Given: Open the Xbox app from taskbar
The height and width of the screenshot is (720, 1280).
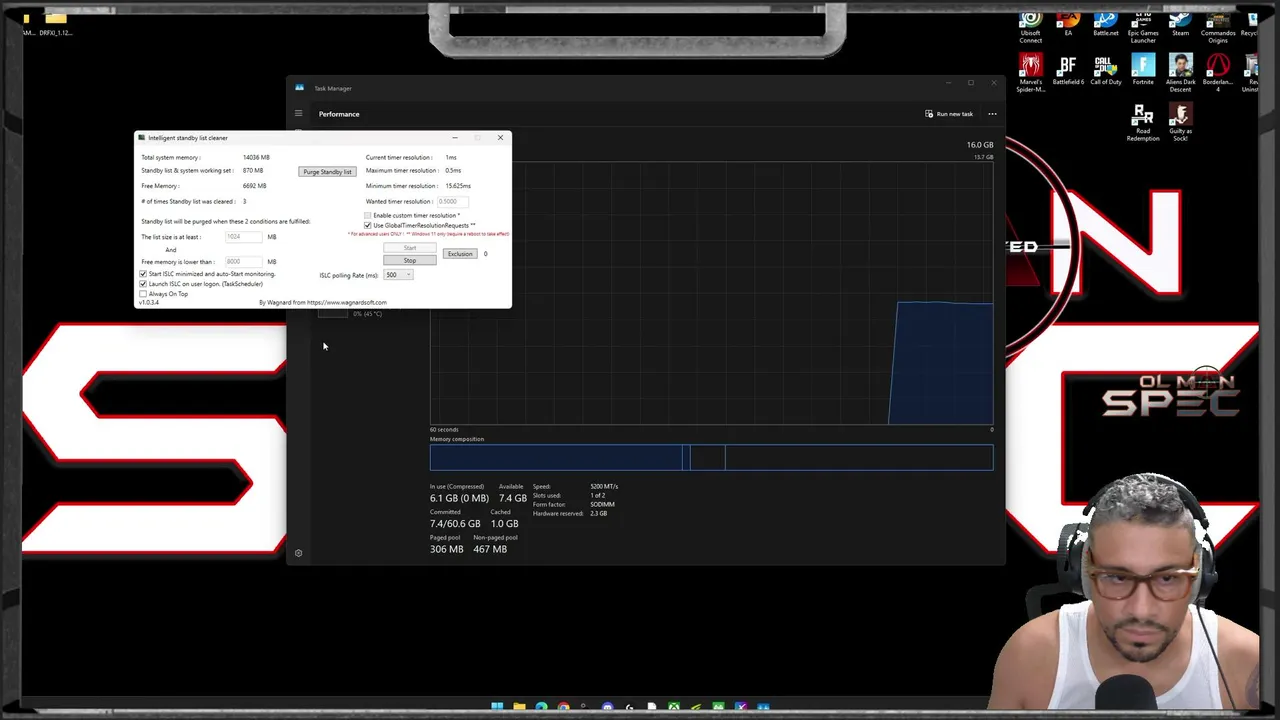Looking at the screenshot, I should point(674,707).
